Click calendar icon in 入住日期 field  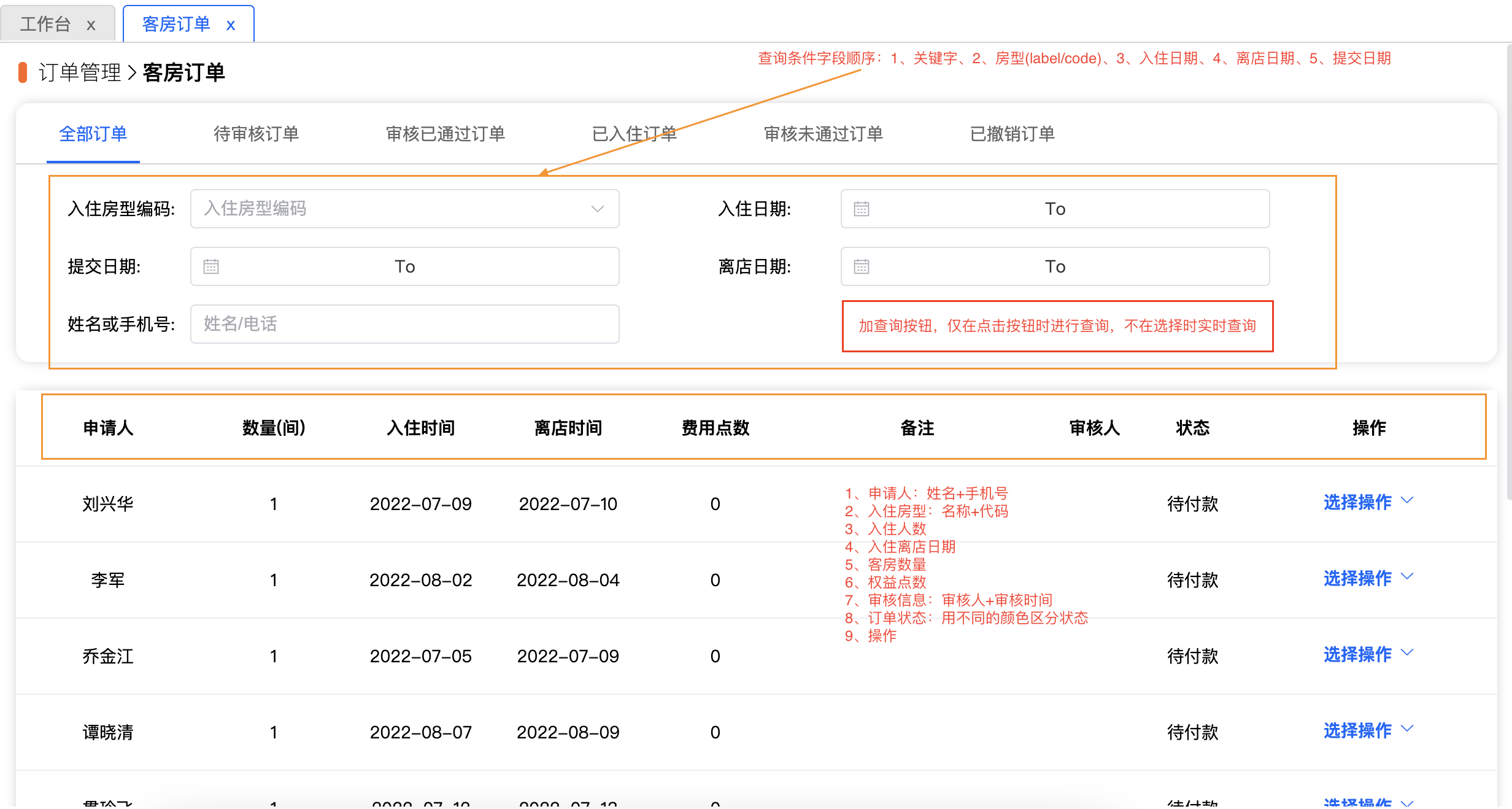coord(861,209)
